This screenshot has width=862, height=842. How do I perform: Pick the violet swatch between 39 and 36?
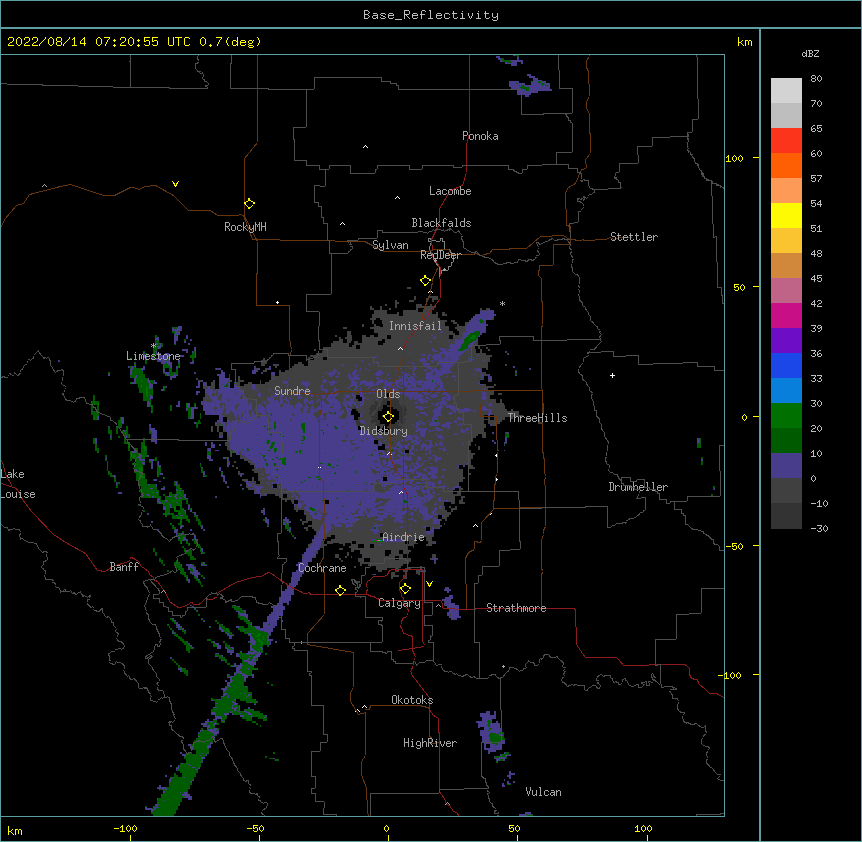click(x=786, y=341)
